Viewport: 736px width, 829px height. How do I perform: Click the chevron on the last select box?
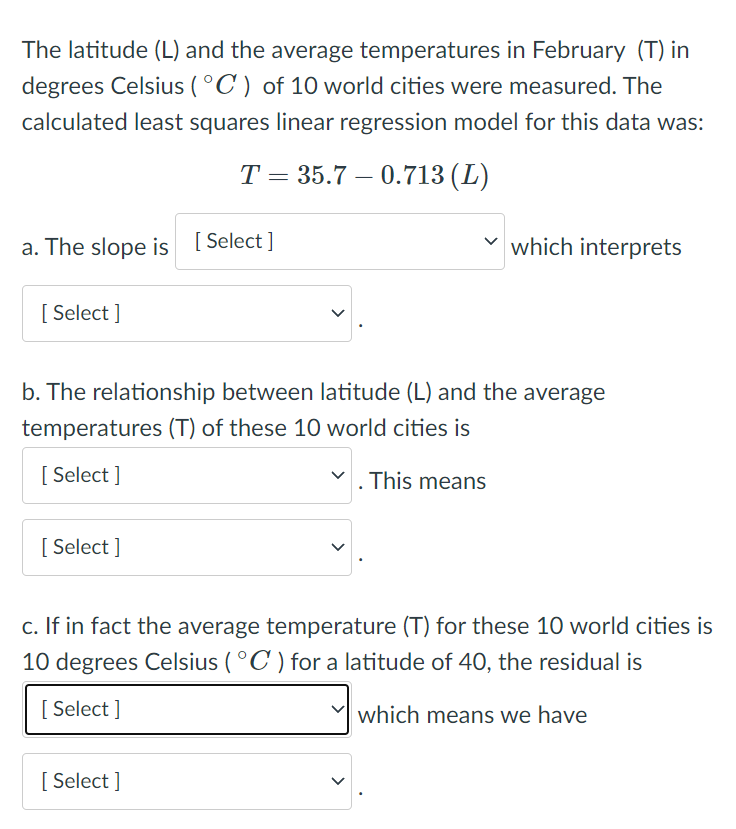coord(337,781)
